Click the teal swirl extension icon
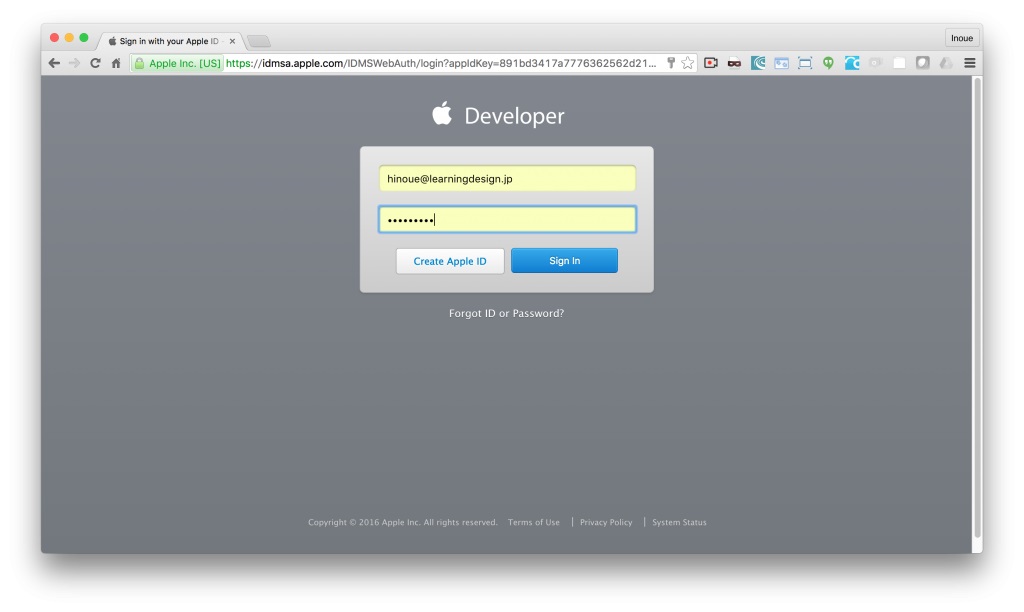 tap(758, 63)
